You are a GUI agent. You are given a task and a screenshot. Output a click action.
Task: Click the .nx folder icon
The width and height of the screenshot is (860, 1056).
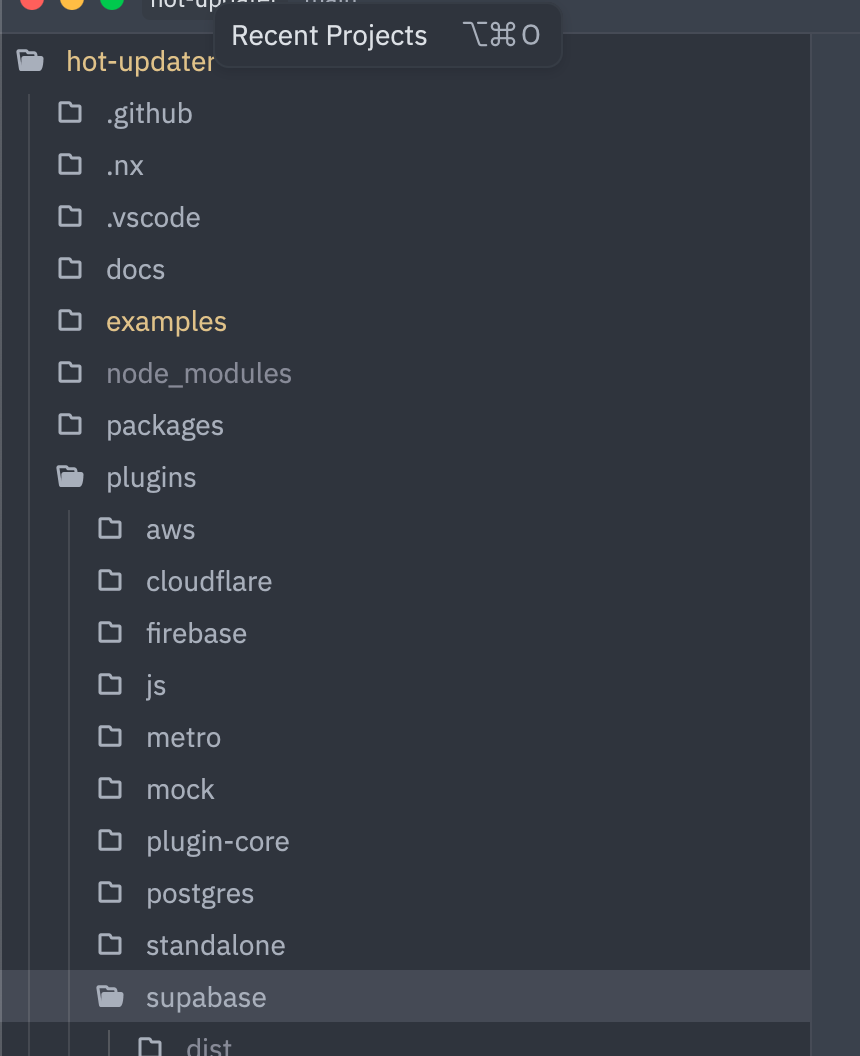pos(70,164)
